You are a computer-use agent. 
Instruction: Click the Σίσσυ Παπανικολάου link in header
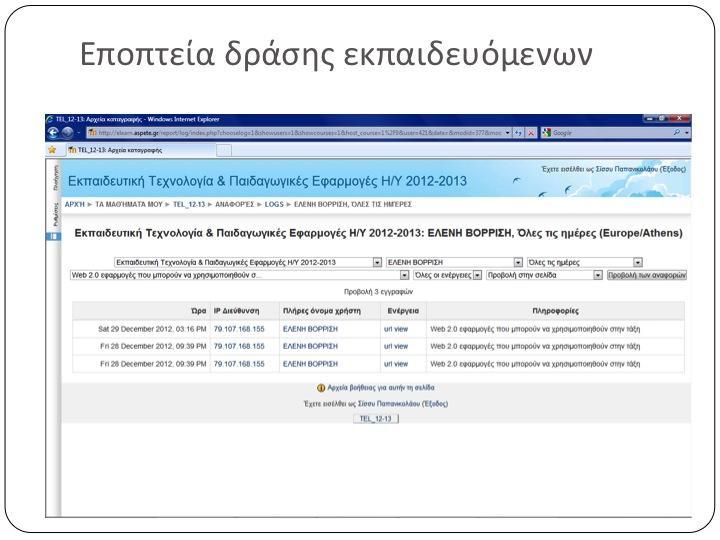[x=626, y=169]
